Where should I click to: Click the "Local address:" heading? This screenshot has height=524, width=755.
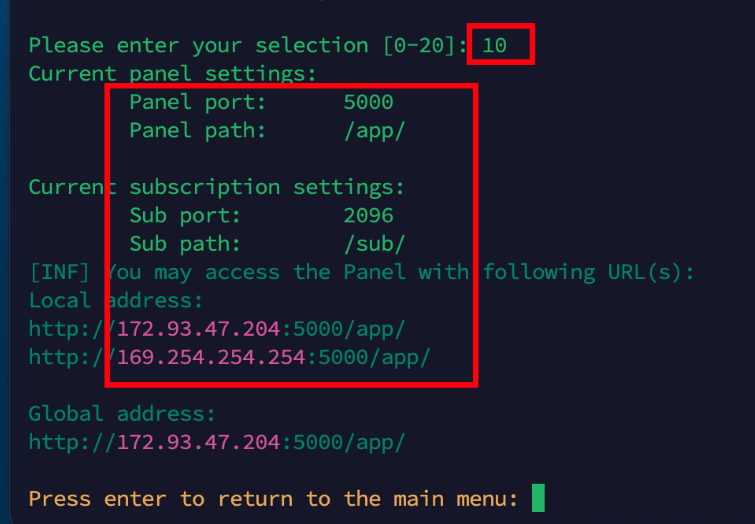pyautogui.click(x=116, y=300)
